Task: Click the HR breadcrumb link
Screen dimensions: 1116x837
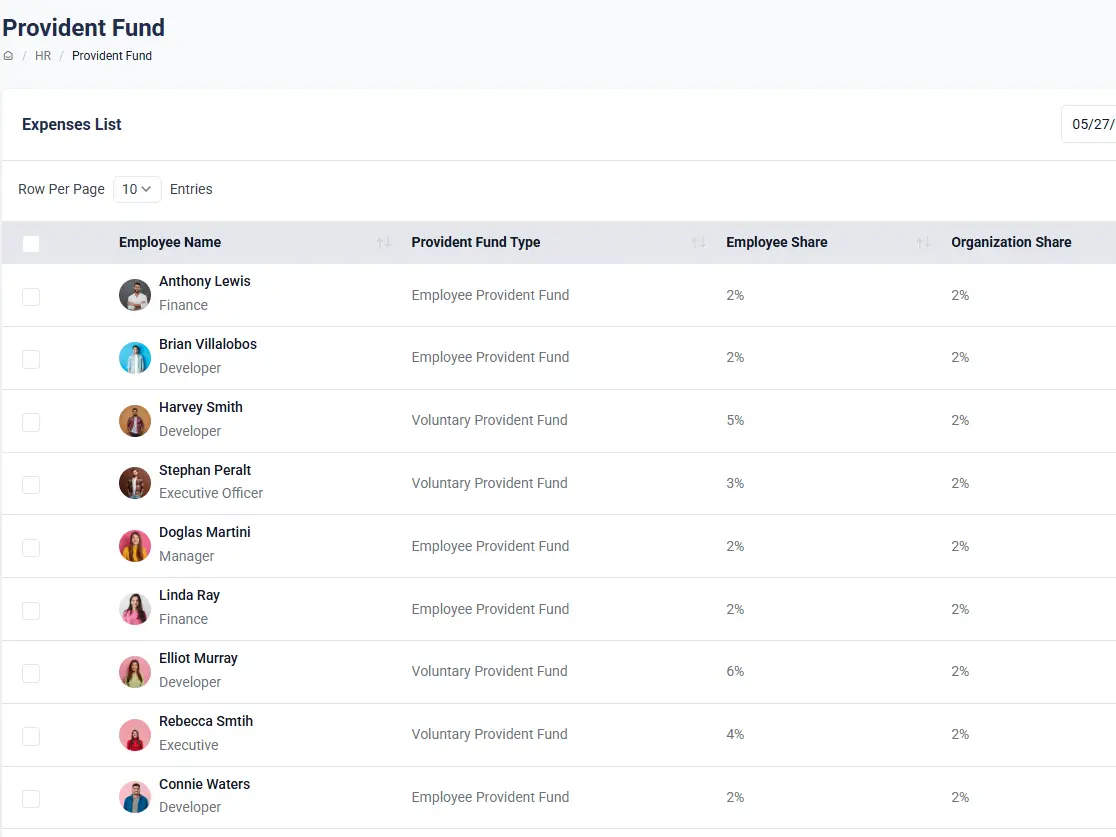Action: tap(43, 56)
